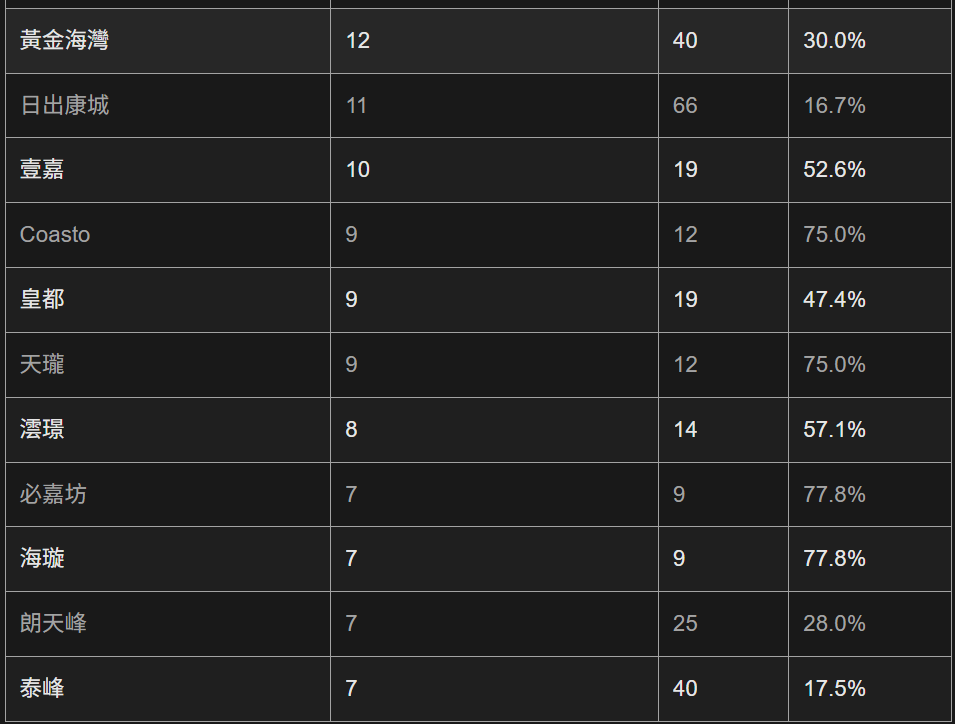This screenshot has height=724, width=955.
Task: Select the Coasto row label
Action: point(55,235)
